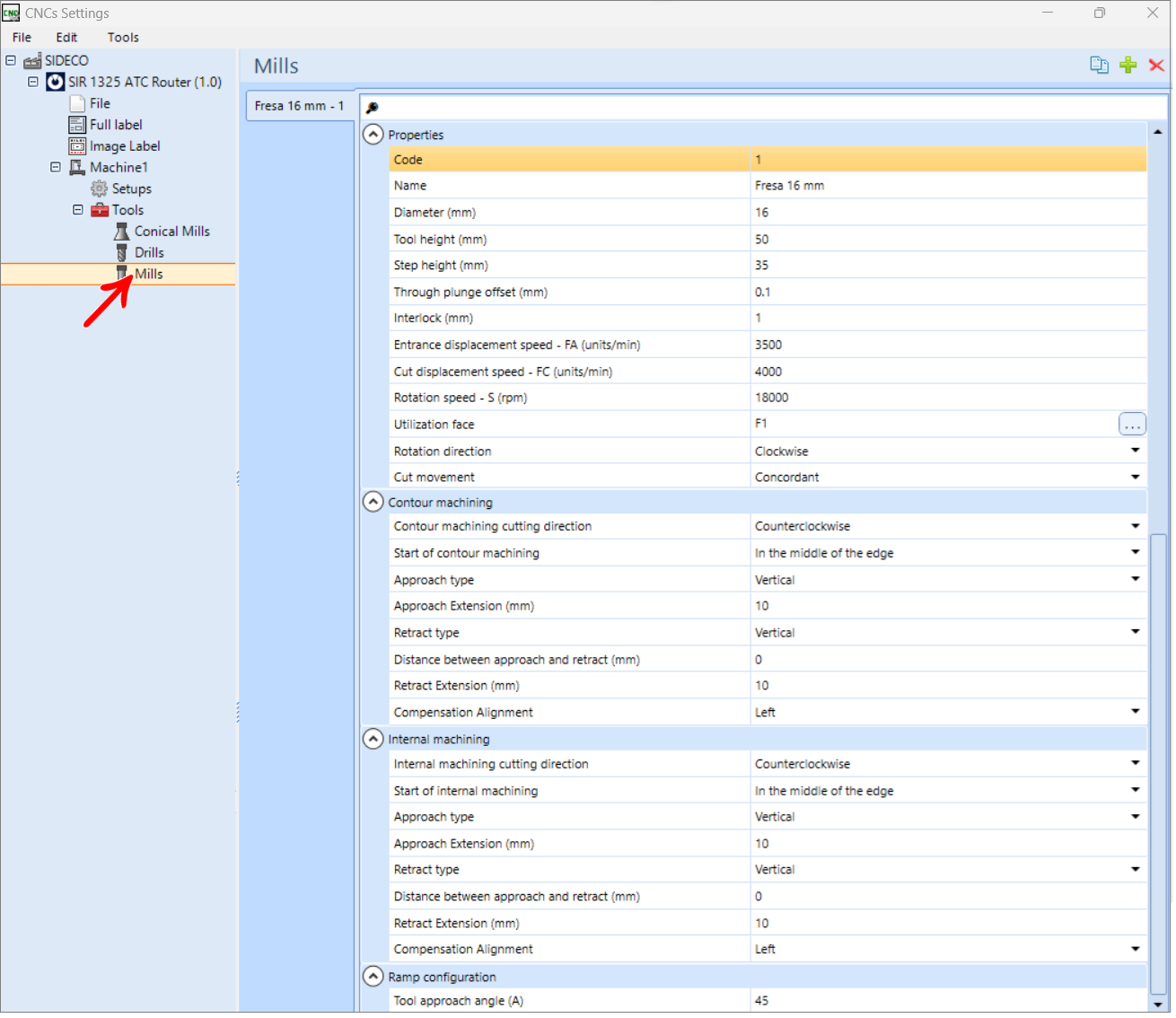Screen dimensions: 1176x1018
Task: Open the Image Label item
Action: 125,146
